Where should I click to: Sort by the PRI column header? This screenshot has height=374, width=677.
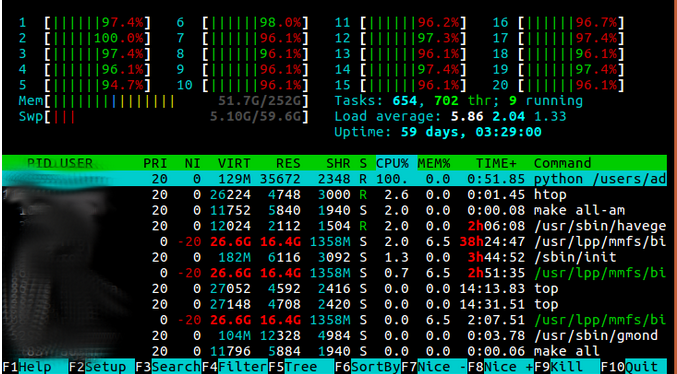pyautogui.click(x=155, y=163)
